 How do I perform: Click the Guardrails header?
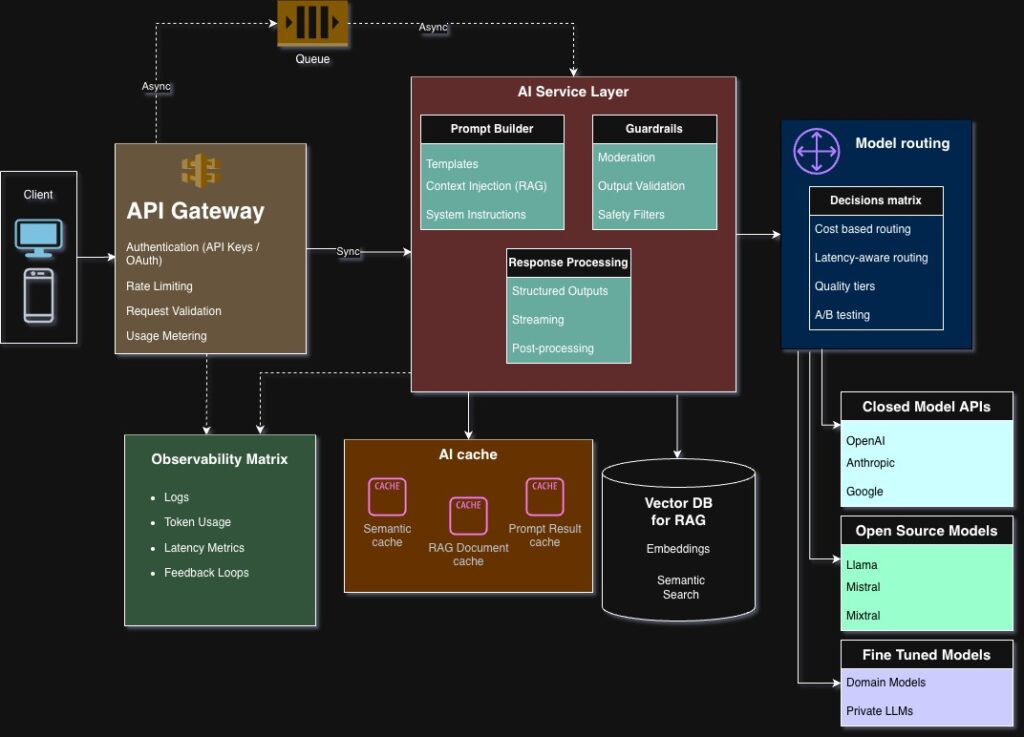coord(654,129)
